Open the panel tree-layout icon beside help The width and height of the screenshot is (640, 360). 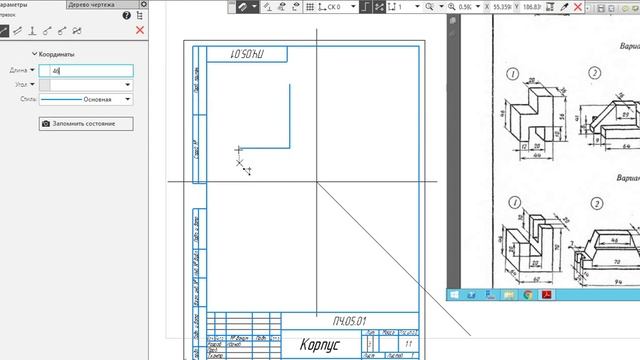click(x=140, y=16)
